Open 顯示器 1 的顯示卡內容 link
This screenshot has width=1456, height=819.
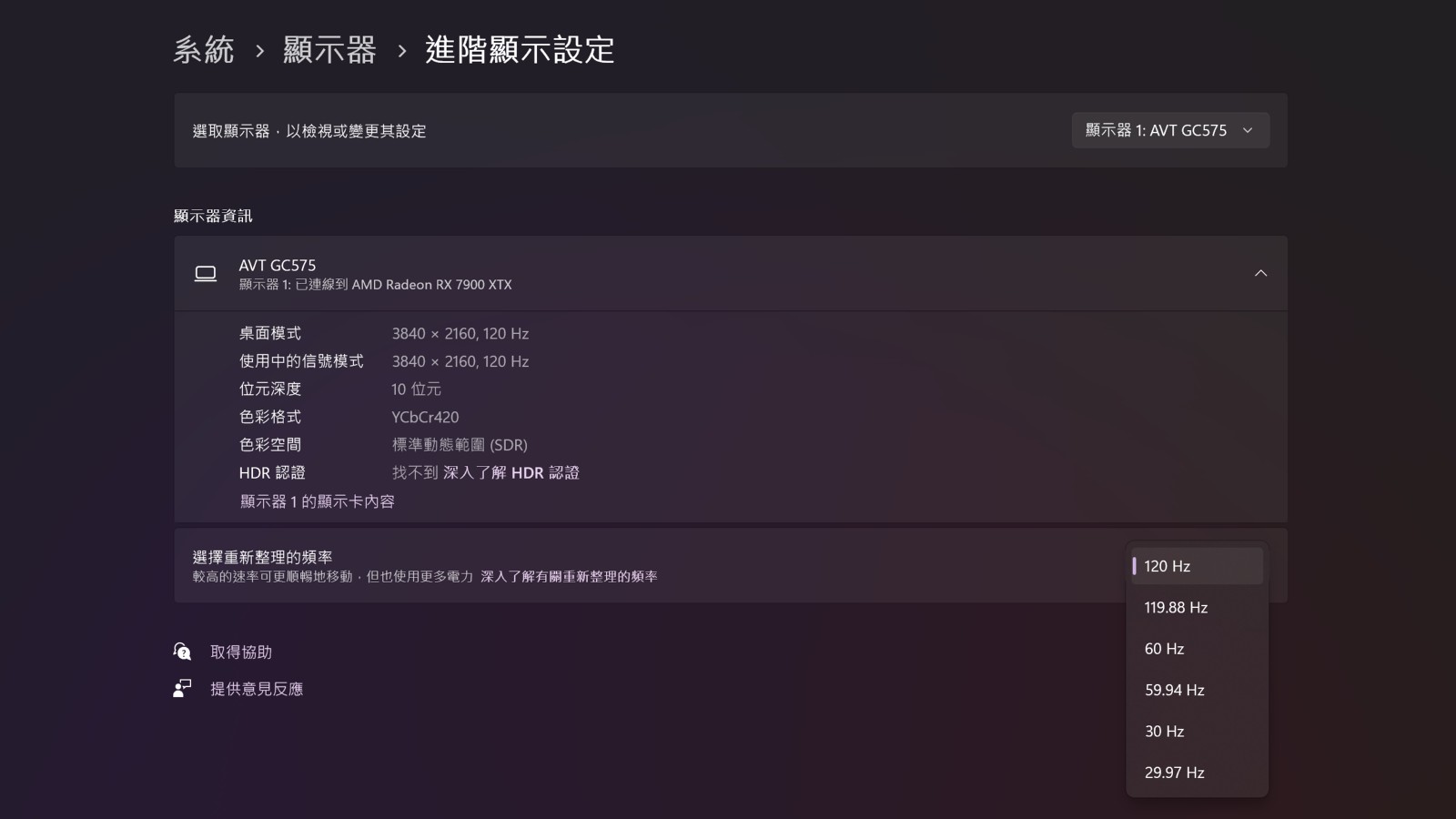pyautogui.click(x=317, y=501)
